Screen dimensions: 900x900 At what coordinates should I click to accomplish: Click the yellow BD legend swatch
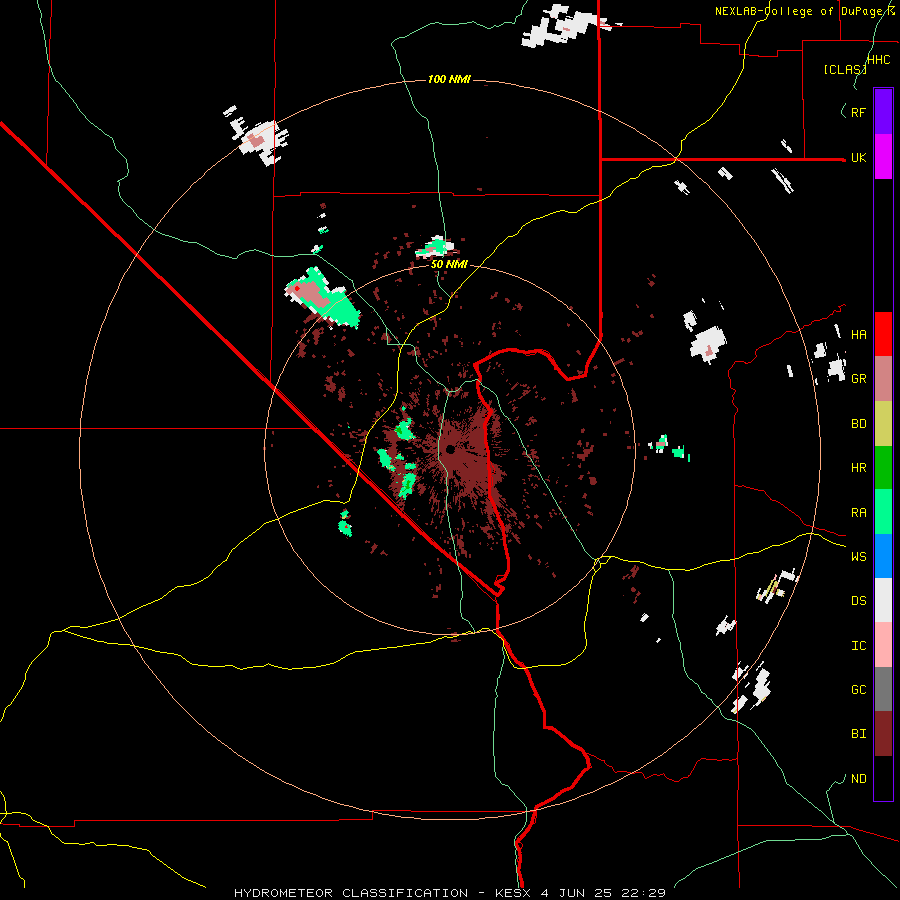[883, 424]
